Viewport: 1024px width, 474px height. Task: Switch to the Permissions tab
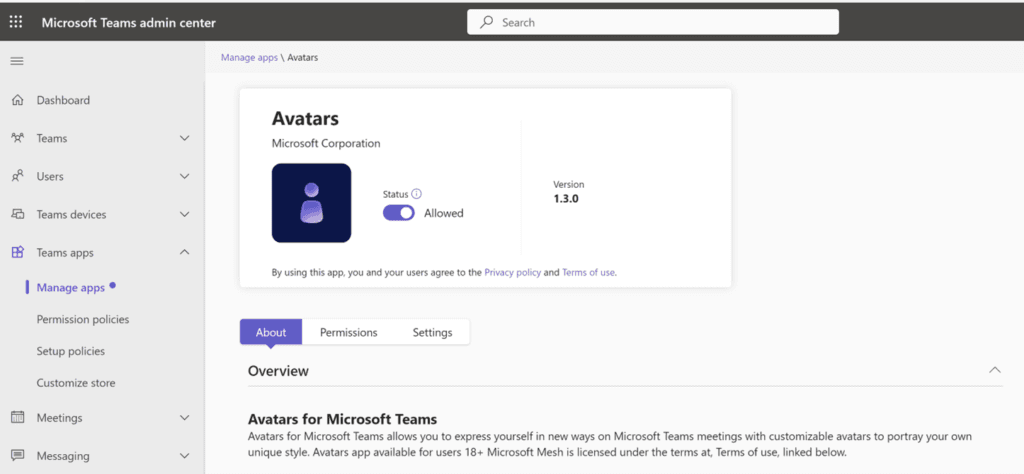(349, 332)
